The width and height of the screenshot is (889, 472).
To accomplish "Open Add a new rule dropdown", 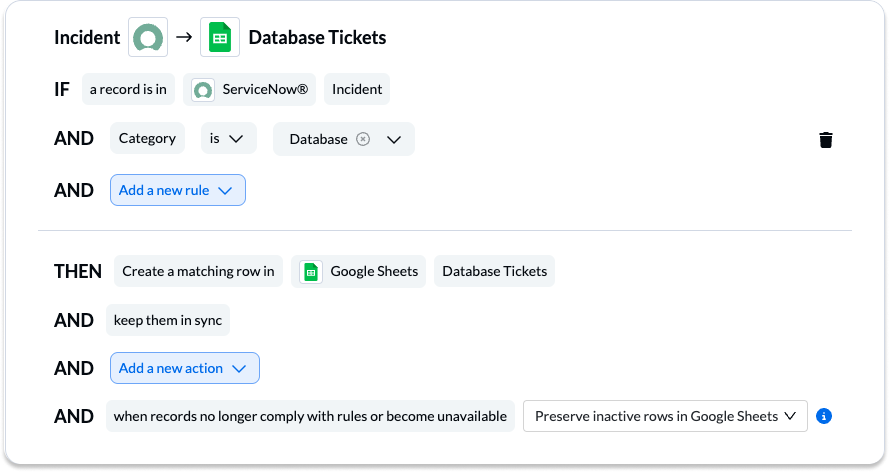I will (178, 190).
